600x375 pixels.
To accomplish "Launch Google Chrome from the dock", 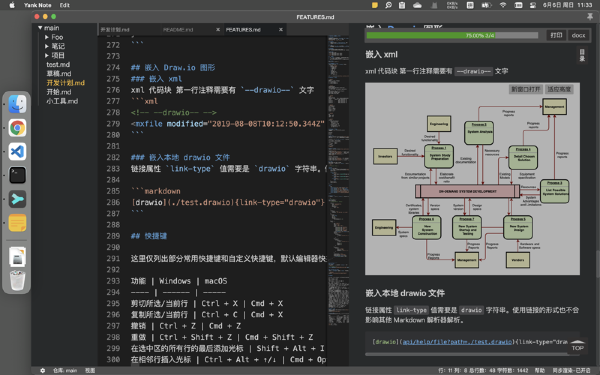I will (18, 128).
